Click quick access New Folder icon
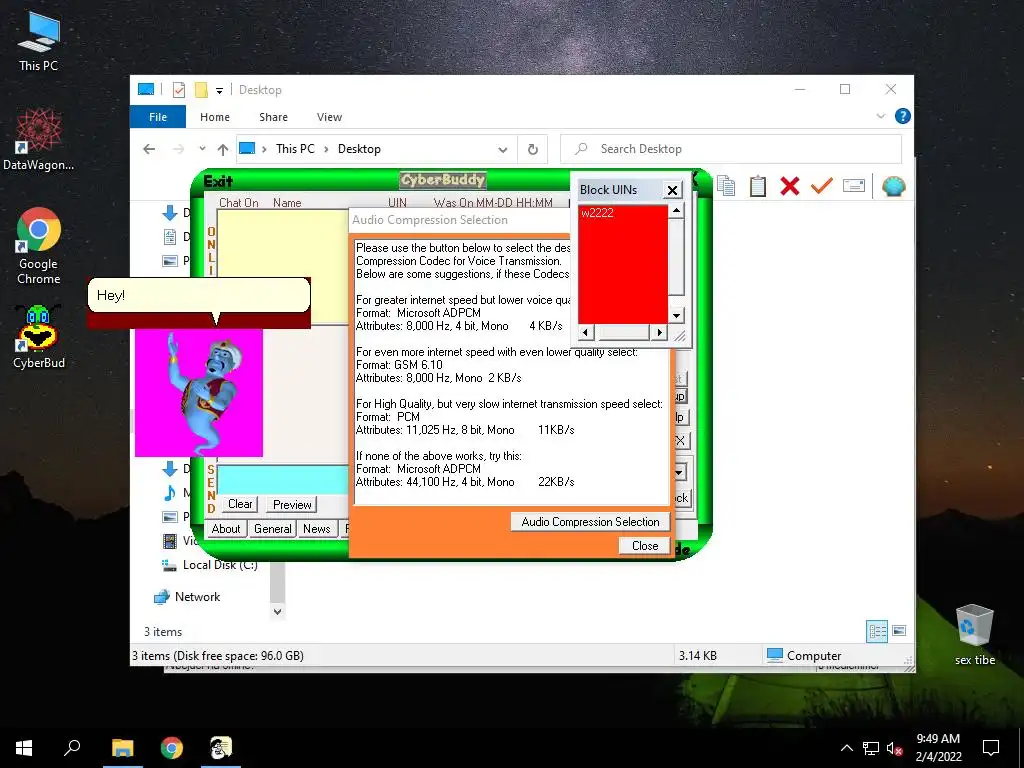 pyautogui.click(x=201, y=89)
